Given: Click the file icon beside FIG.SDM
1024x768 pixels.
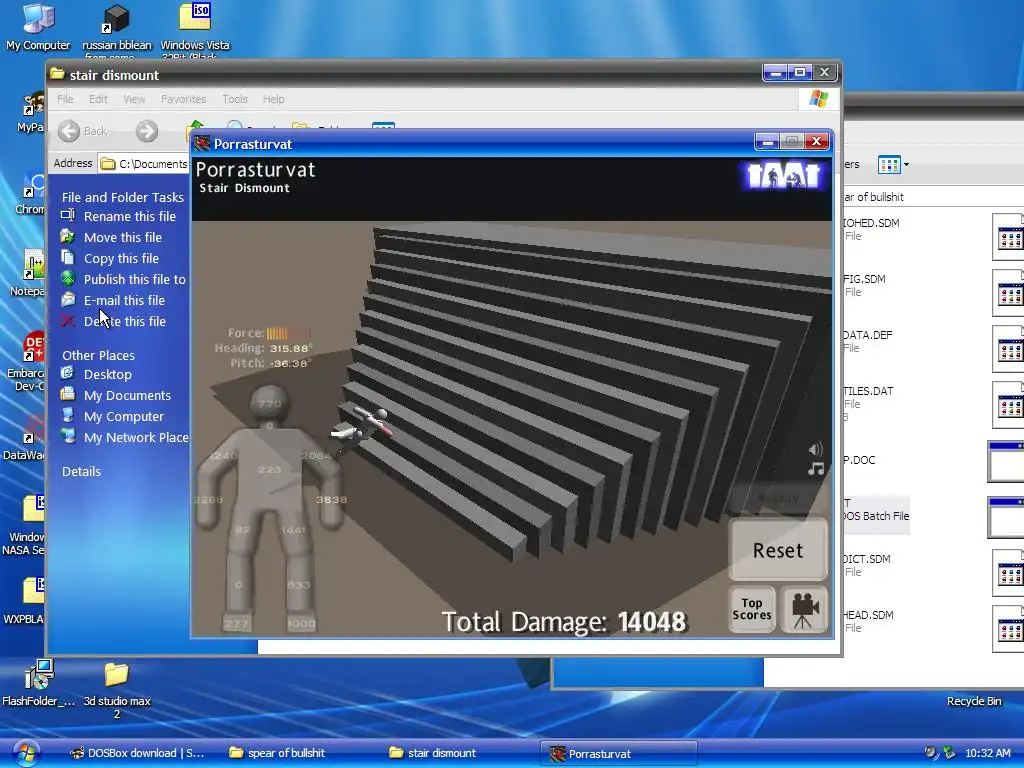Looking at the screenshot, I should coord(1008,293).
